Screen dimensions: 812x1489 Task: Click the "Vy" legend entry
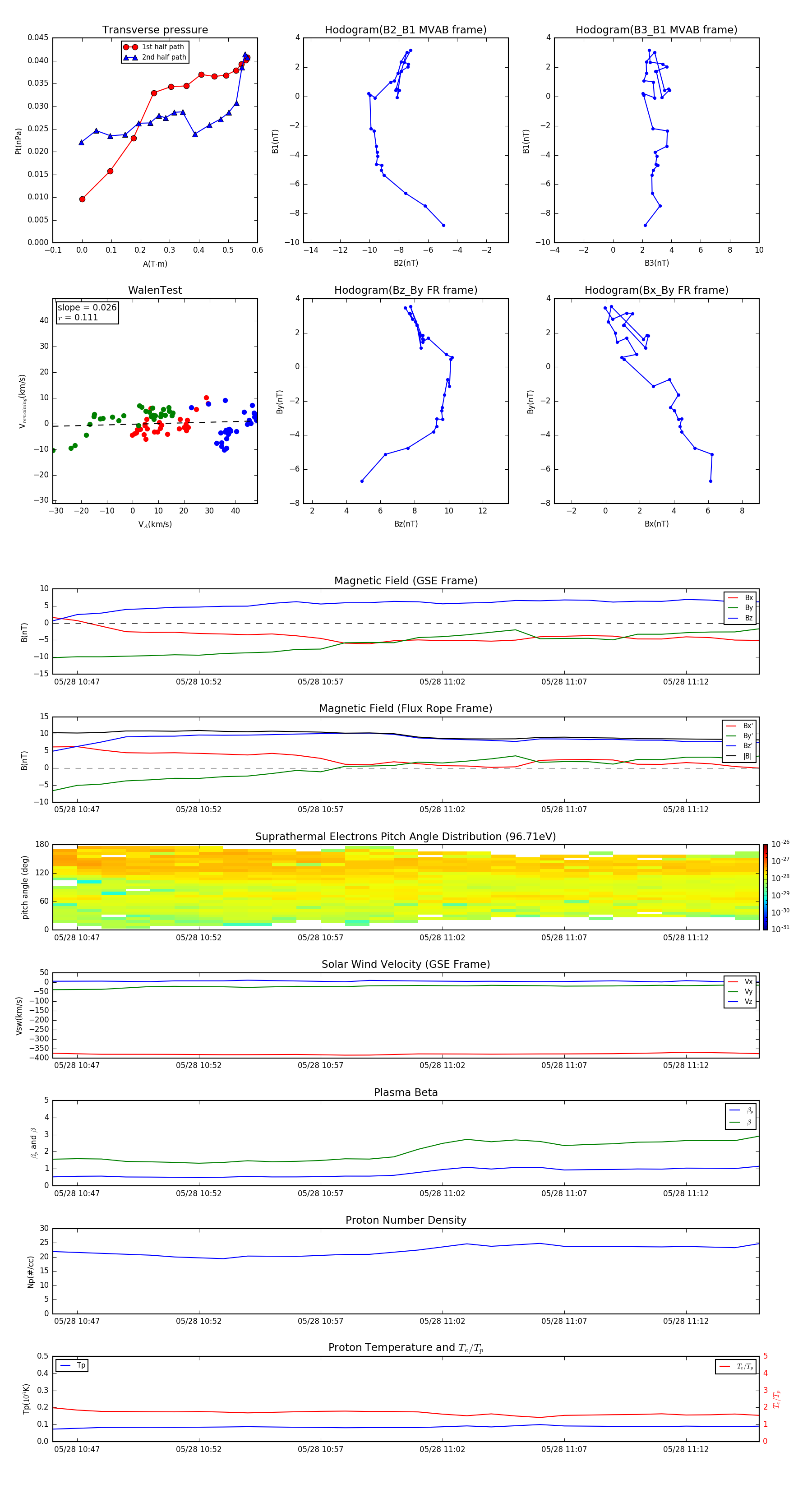pos(740,992)
